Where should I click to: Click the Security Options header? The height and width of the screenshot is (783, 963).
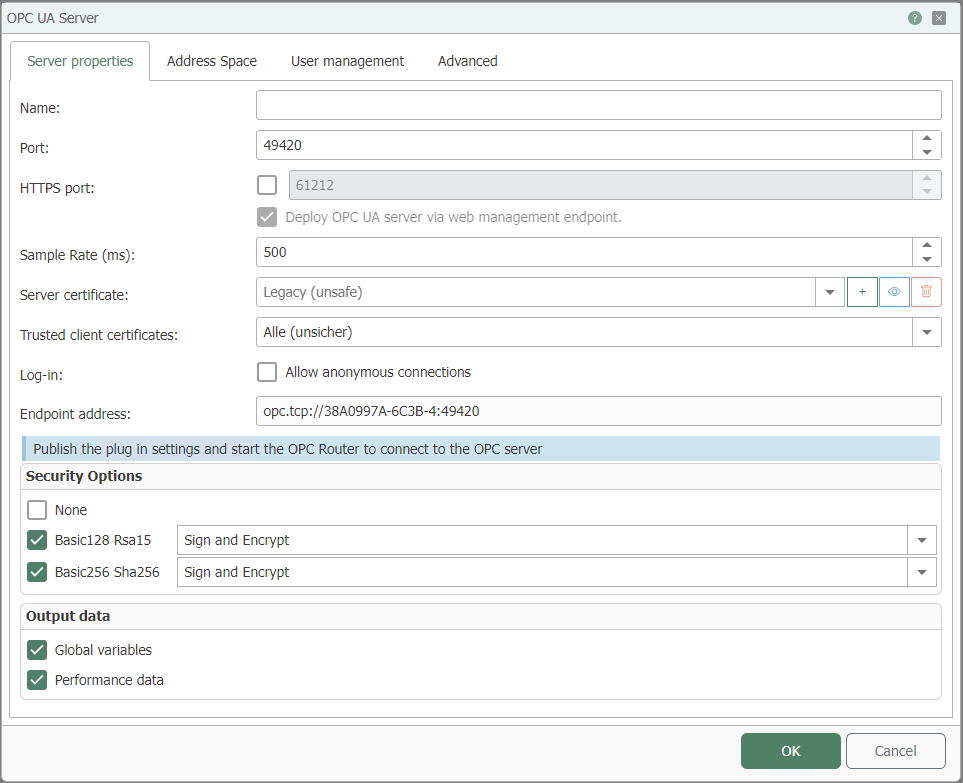tap(84, 476)
